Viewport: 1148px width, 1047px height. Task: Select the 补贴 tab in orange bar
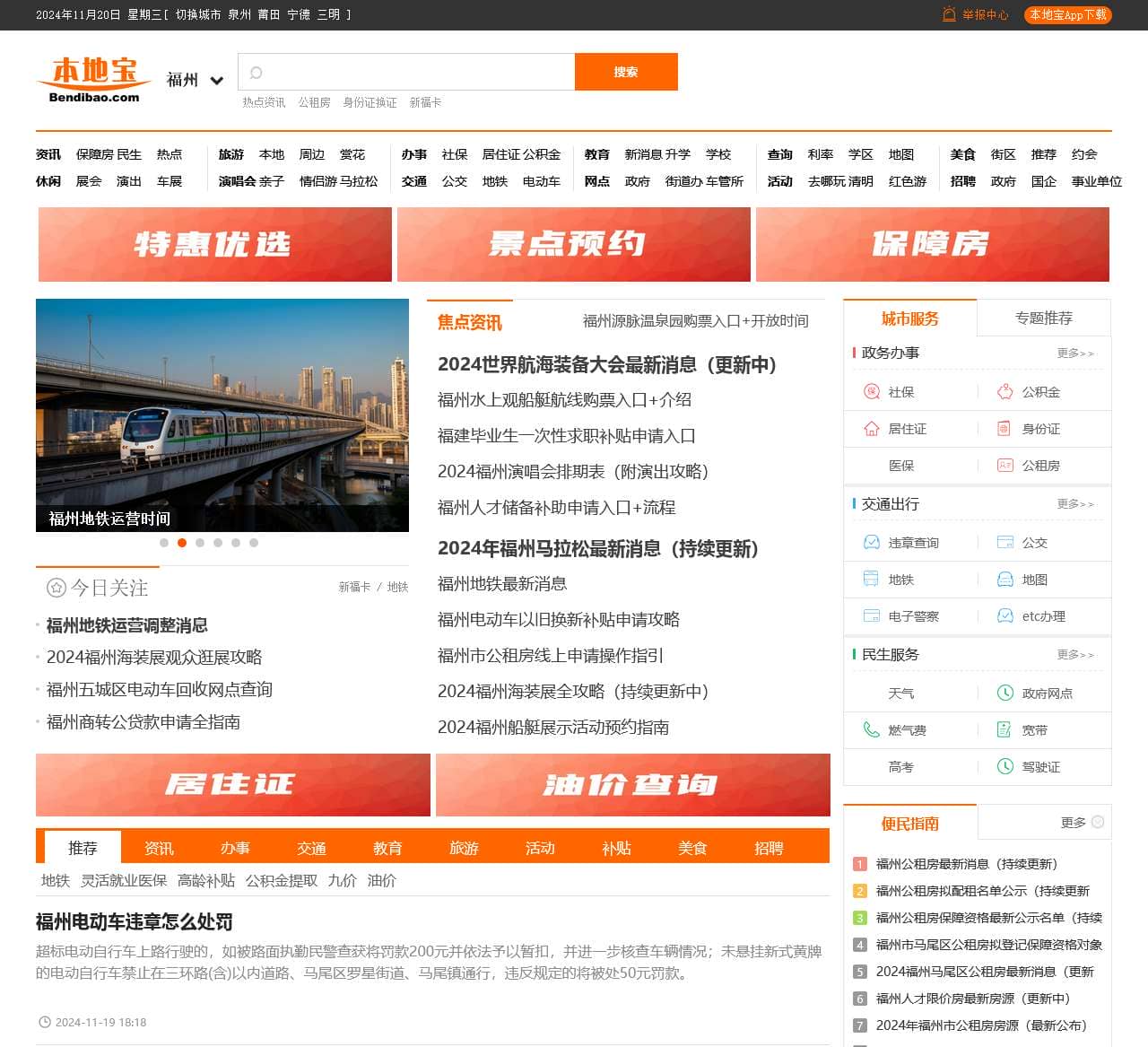coord(616,848)
